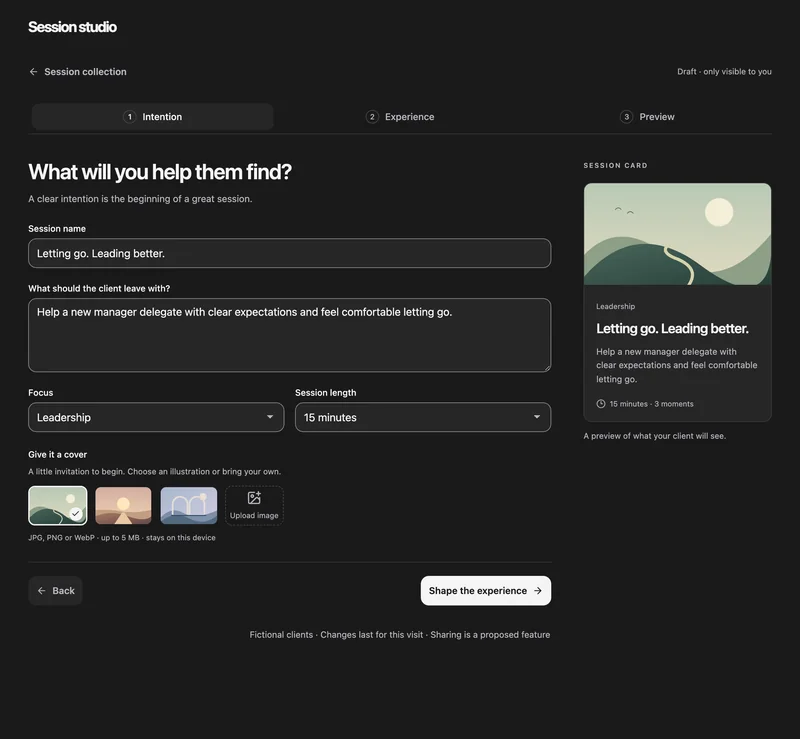Screen dimensions: 800x739
Task: Select the blue arches cover illustration
Action: [x=189, y=505]
